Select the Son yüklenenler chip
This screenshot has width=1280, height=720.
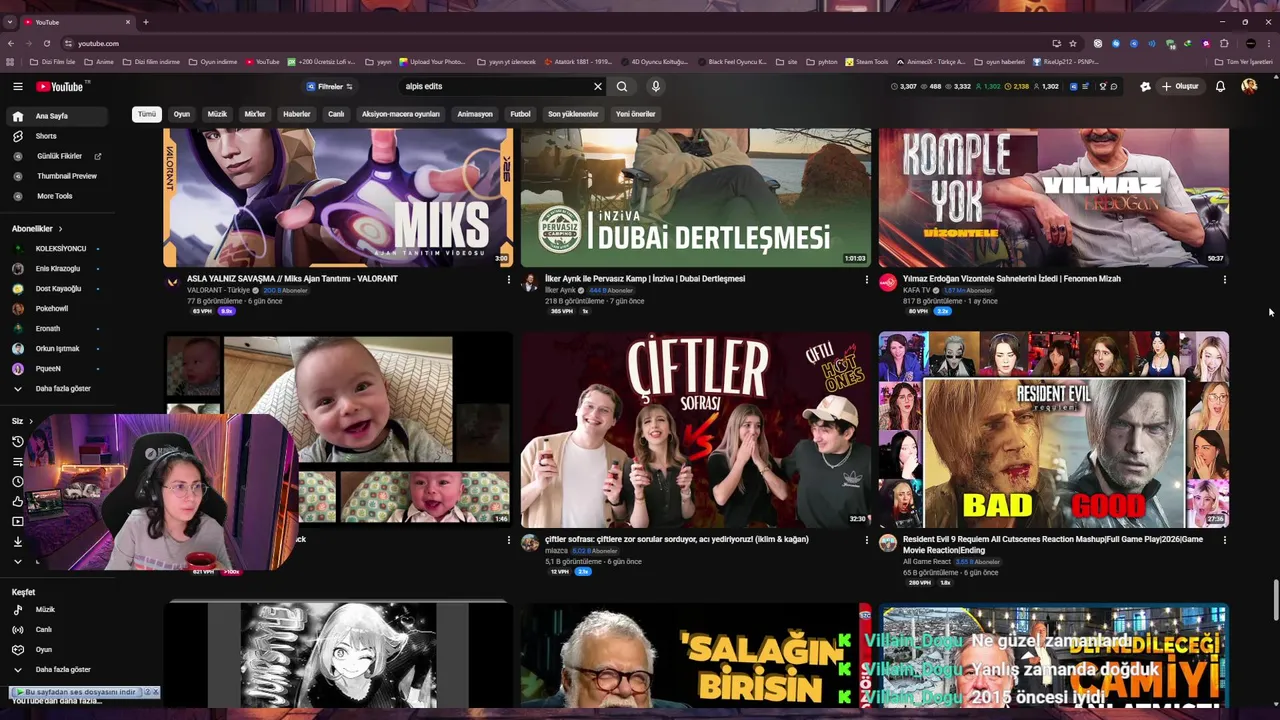click(x=573, y=114)
